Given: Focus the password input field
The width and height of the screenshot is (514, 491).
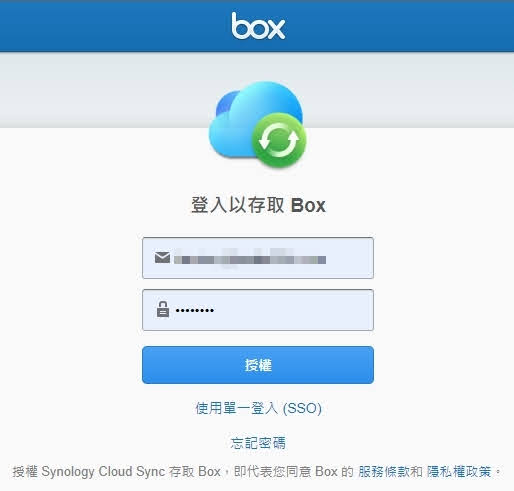Looking at the screenshot, I should (x=258, y=310).
